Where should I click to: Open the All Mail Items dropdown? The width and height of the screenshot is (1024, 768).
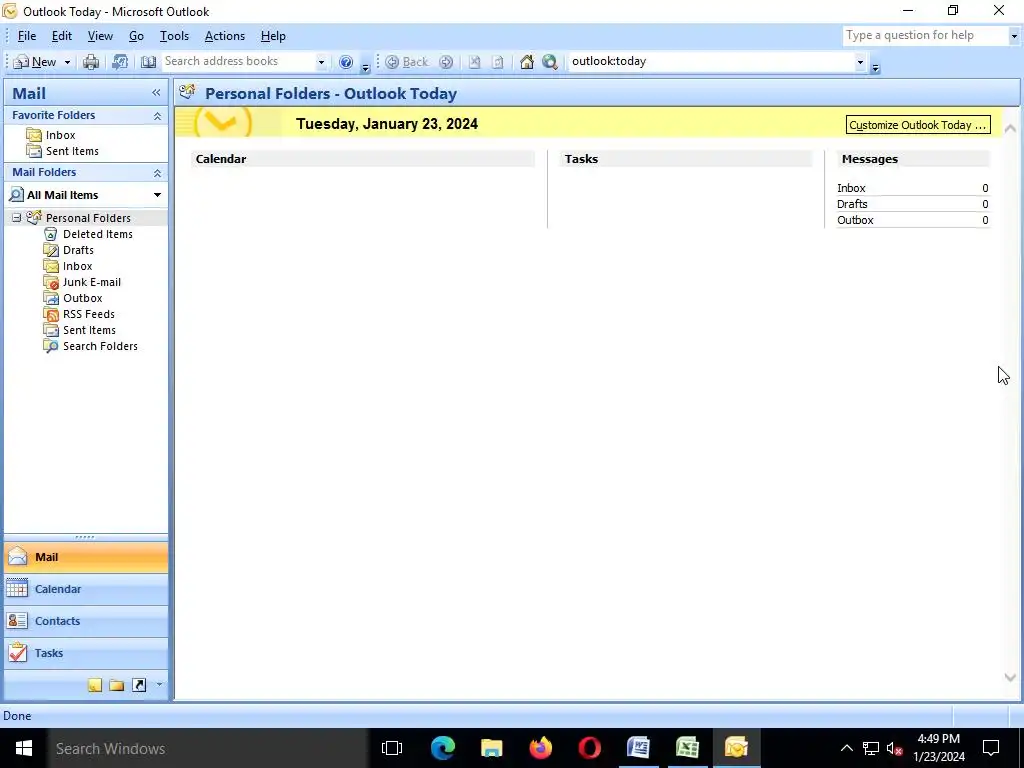click(157, 195)
